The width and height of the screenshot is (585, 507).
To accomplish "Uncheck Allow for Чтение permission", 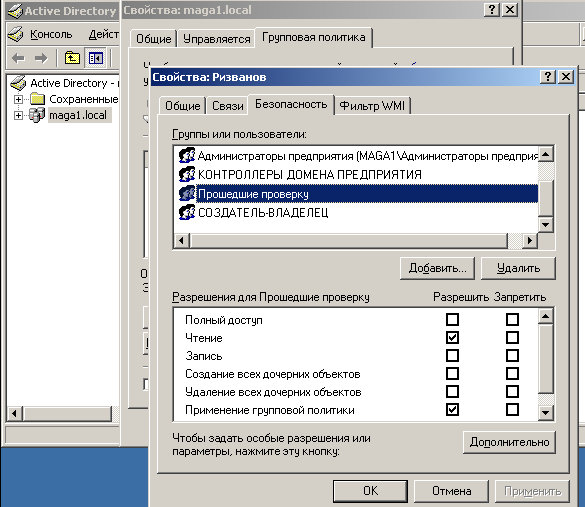I will click(452, 338).
